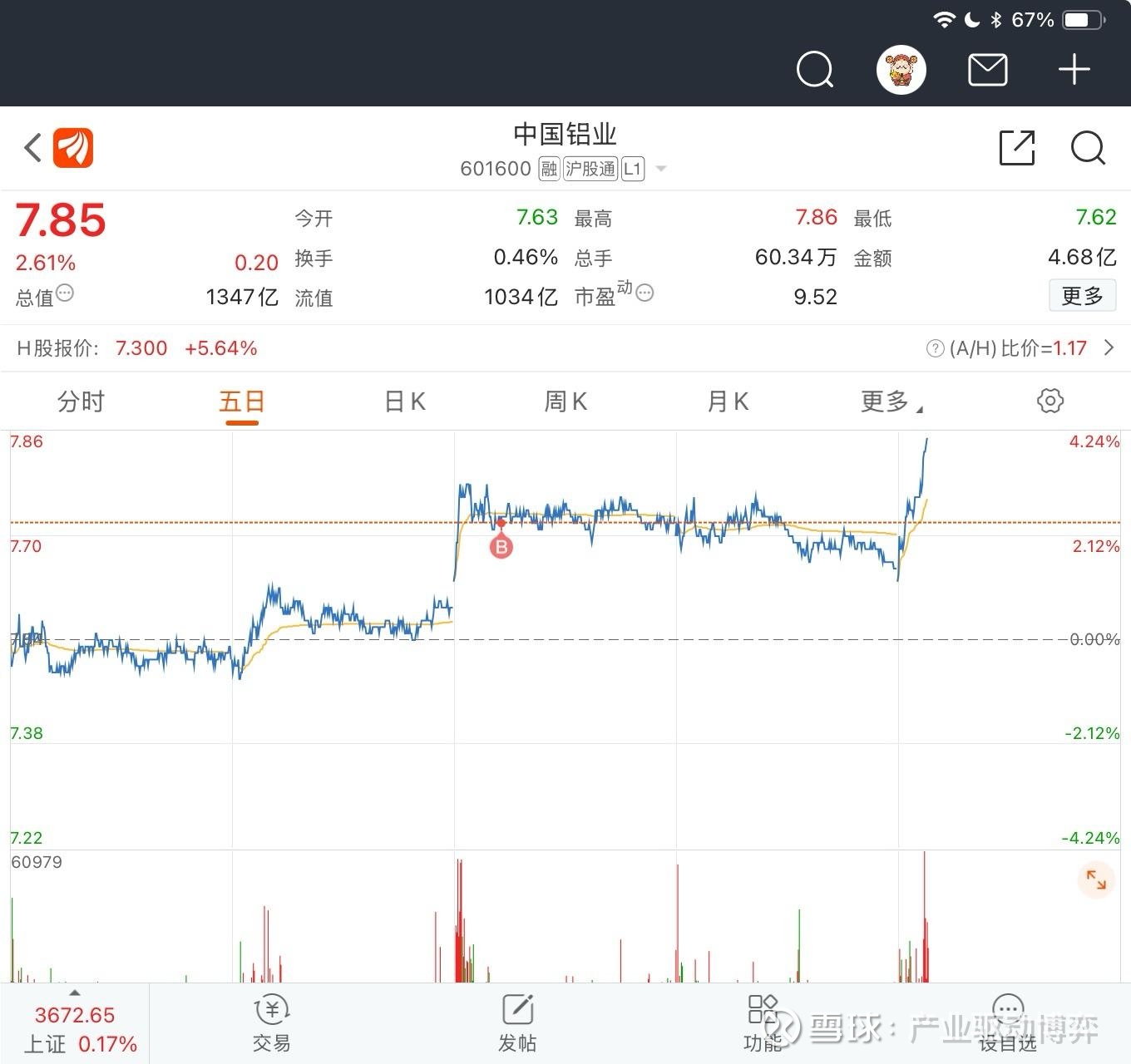Tap question mark beside A/H 比价

tap(935, 348)
